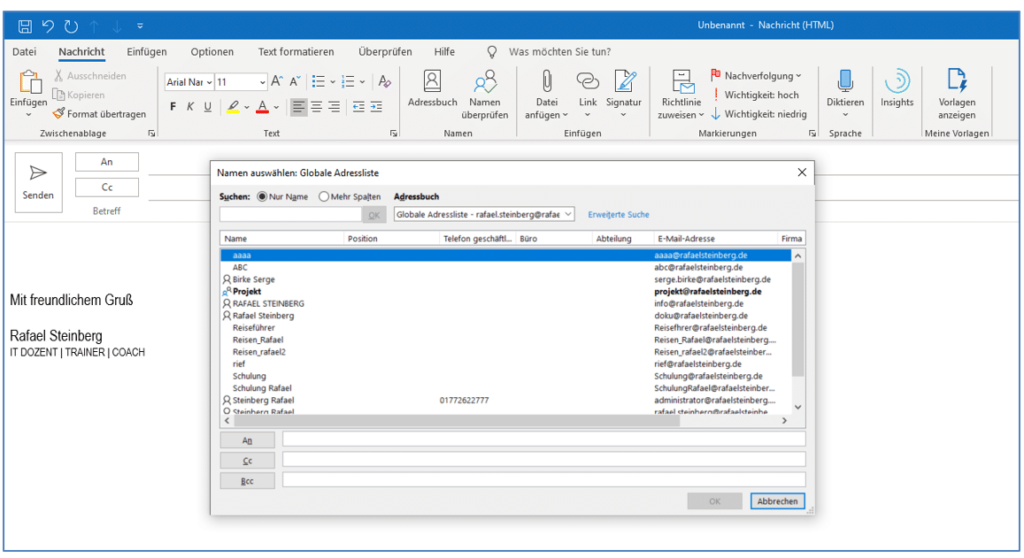
Task: Close the Namen auswählen dialog
Action: point(801,172)
